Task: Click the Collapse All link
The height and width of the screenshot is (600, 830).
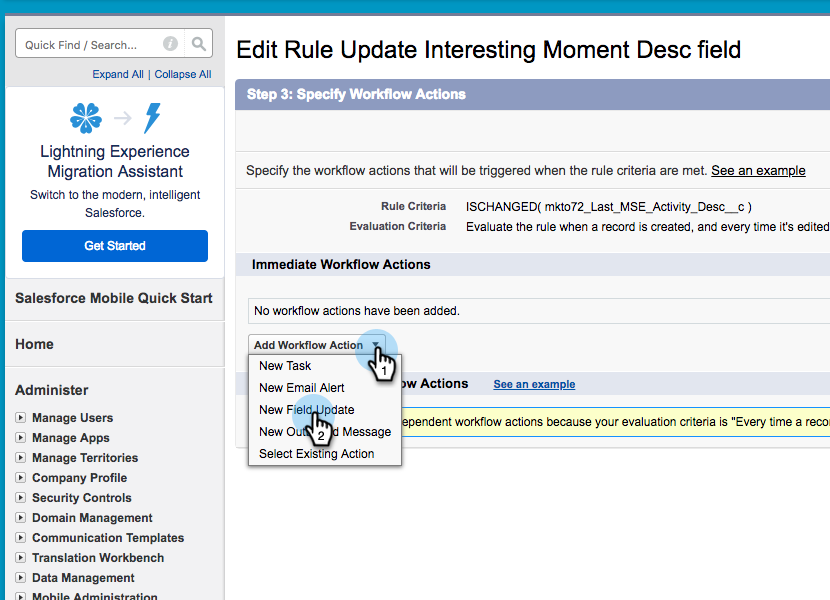Action: (183, 74)
